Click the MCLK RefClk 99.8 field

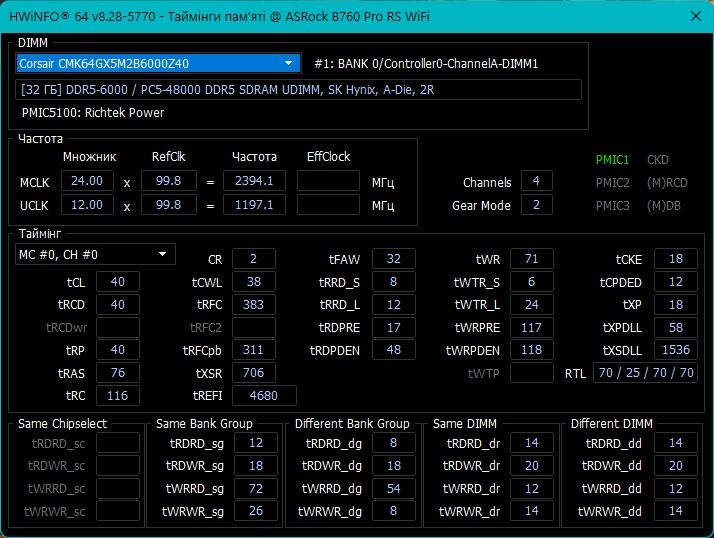pyautogui.click(x=168, y=181)
